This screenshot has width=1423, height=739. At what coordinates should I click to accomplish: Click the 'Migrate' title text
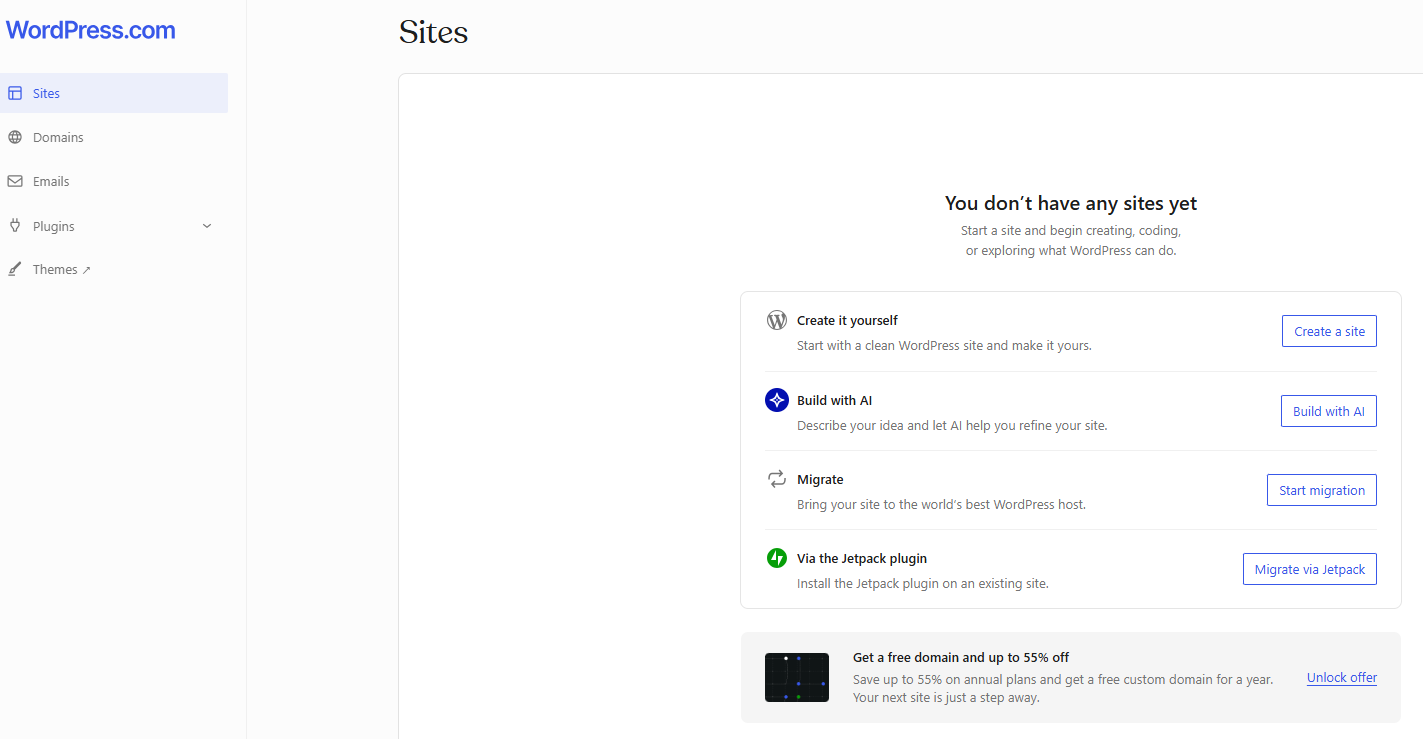[x=820, y=479]
